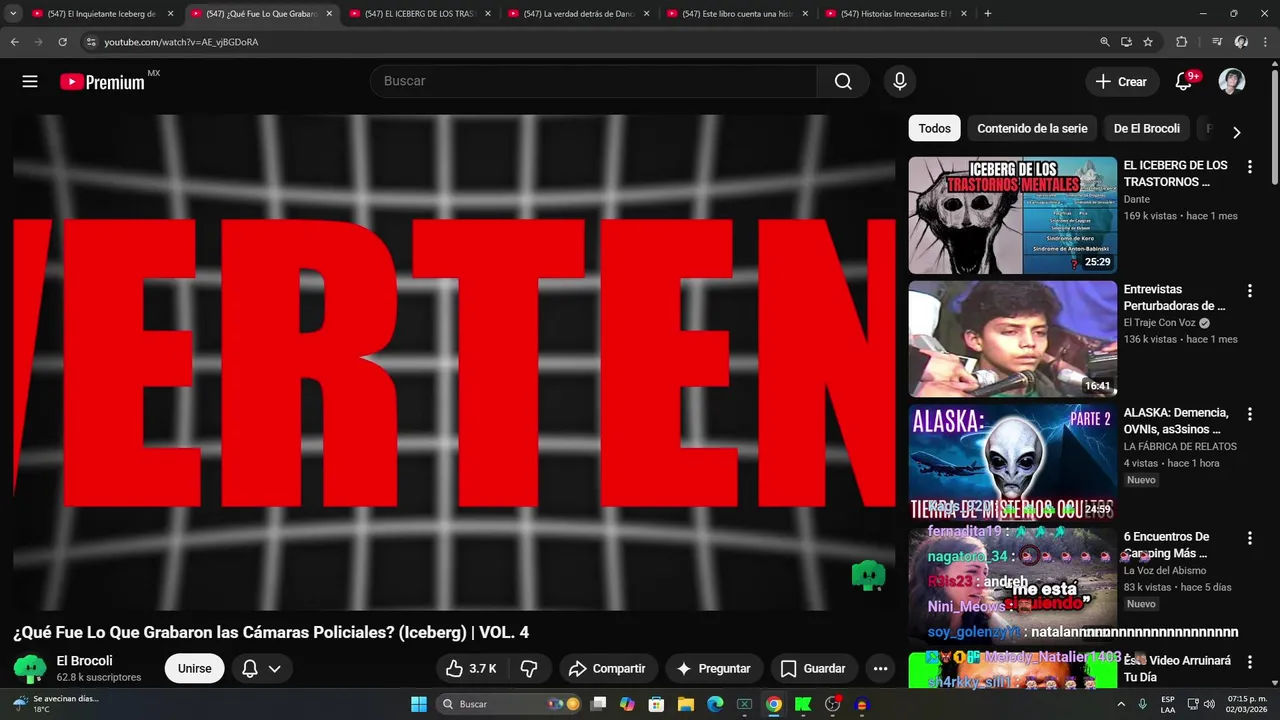
Task: Click the Compartir share button
Action: point(607,668)
